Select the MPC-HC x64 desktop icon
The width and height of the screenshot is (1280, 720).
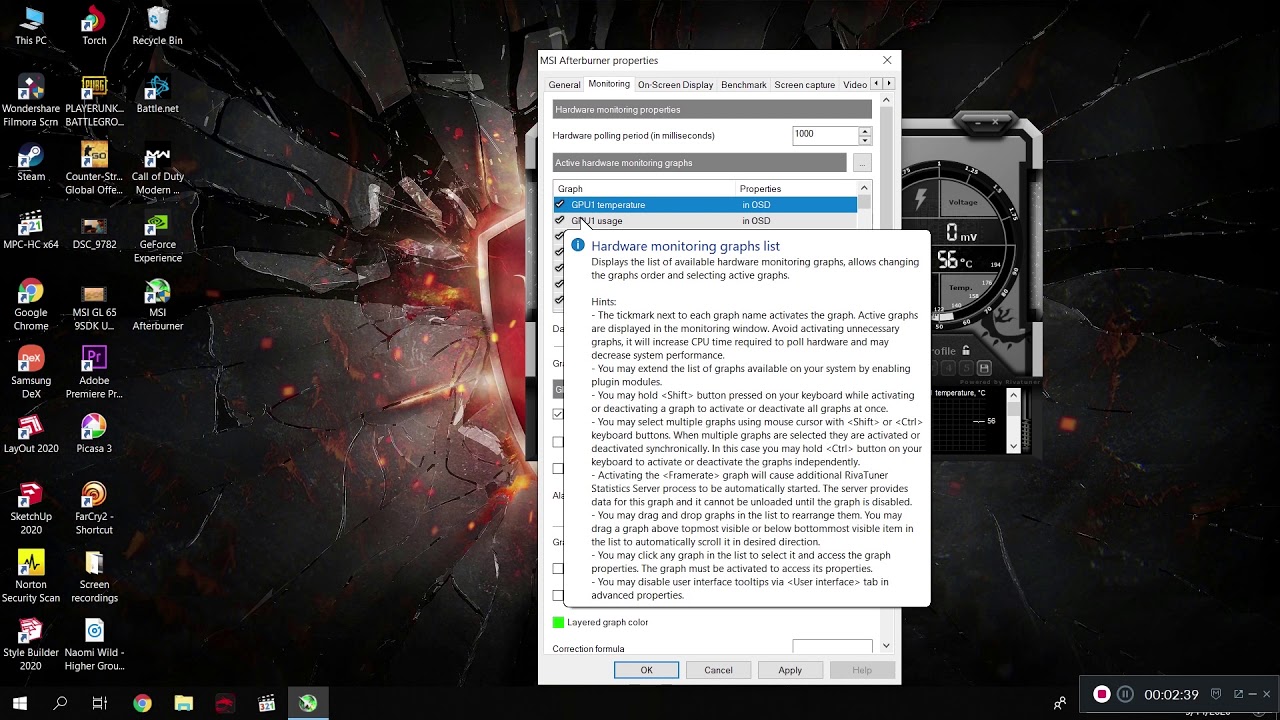[31, 231]
